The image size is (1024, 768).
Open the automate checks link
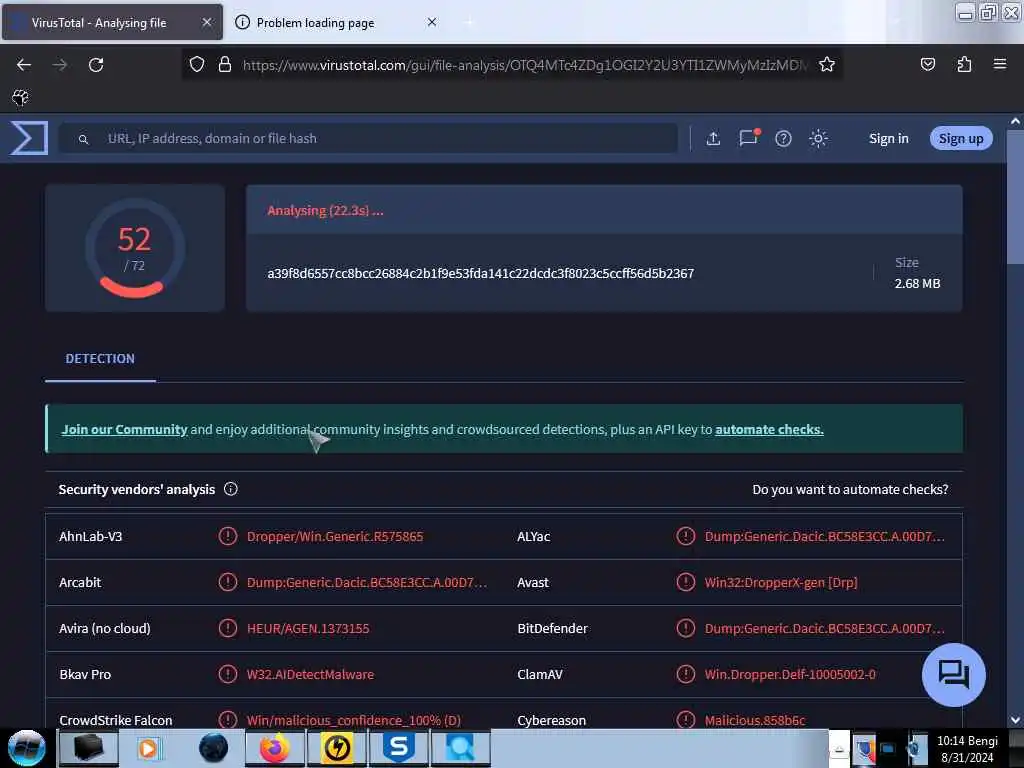click(x=769, y=429)
